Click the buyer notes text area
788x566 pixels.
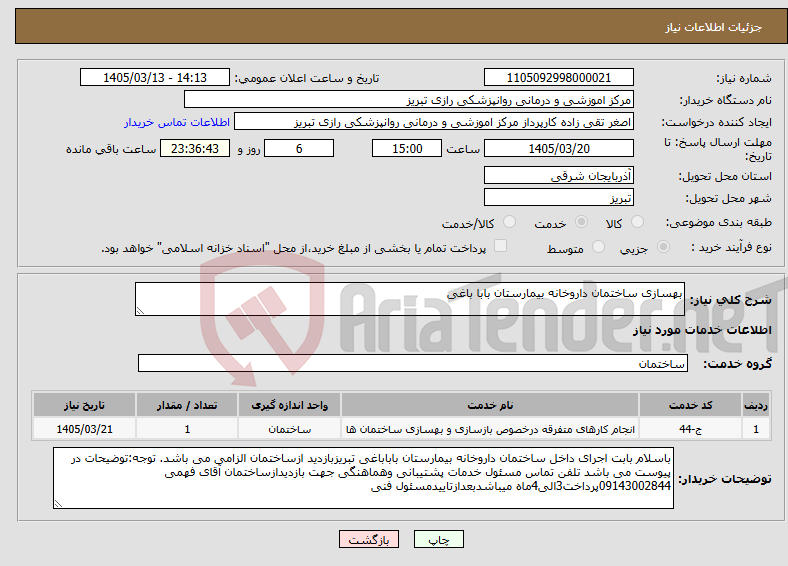coord(363,478)
